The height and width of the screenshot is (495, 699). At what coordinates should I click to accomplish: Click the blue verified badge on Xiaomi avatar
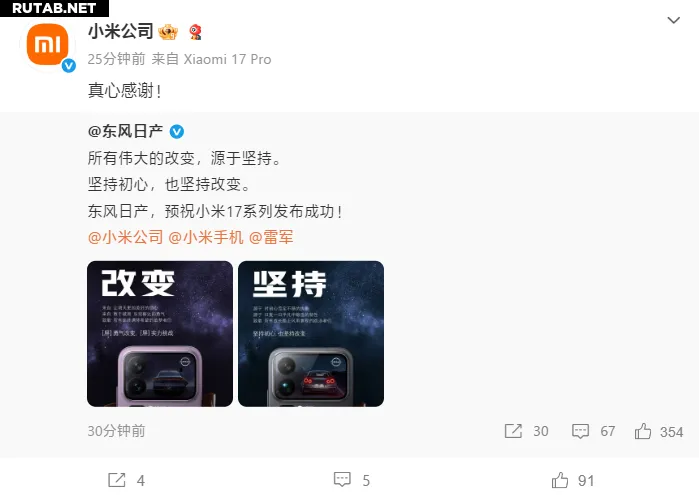tap(69, 66)
